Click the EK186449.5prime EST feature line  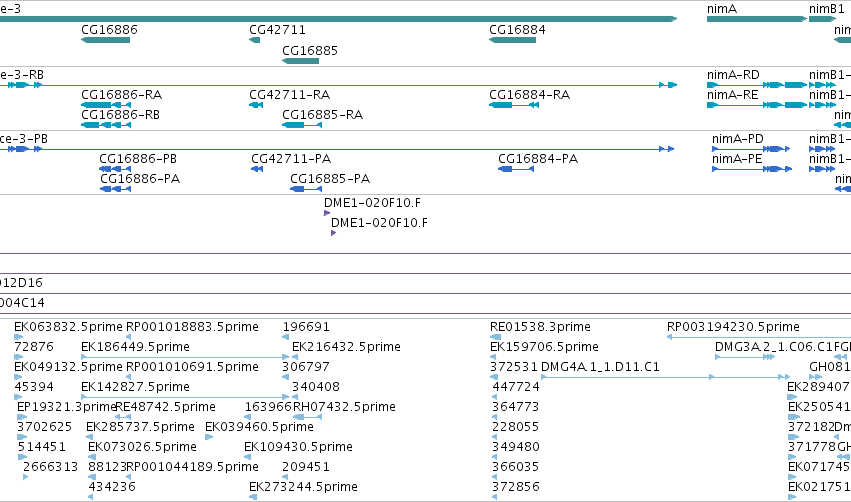(x=185, y=357)
